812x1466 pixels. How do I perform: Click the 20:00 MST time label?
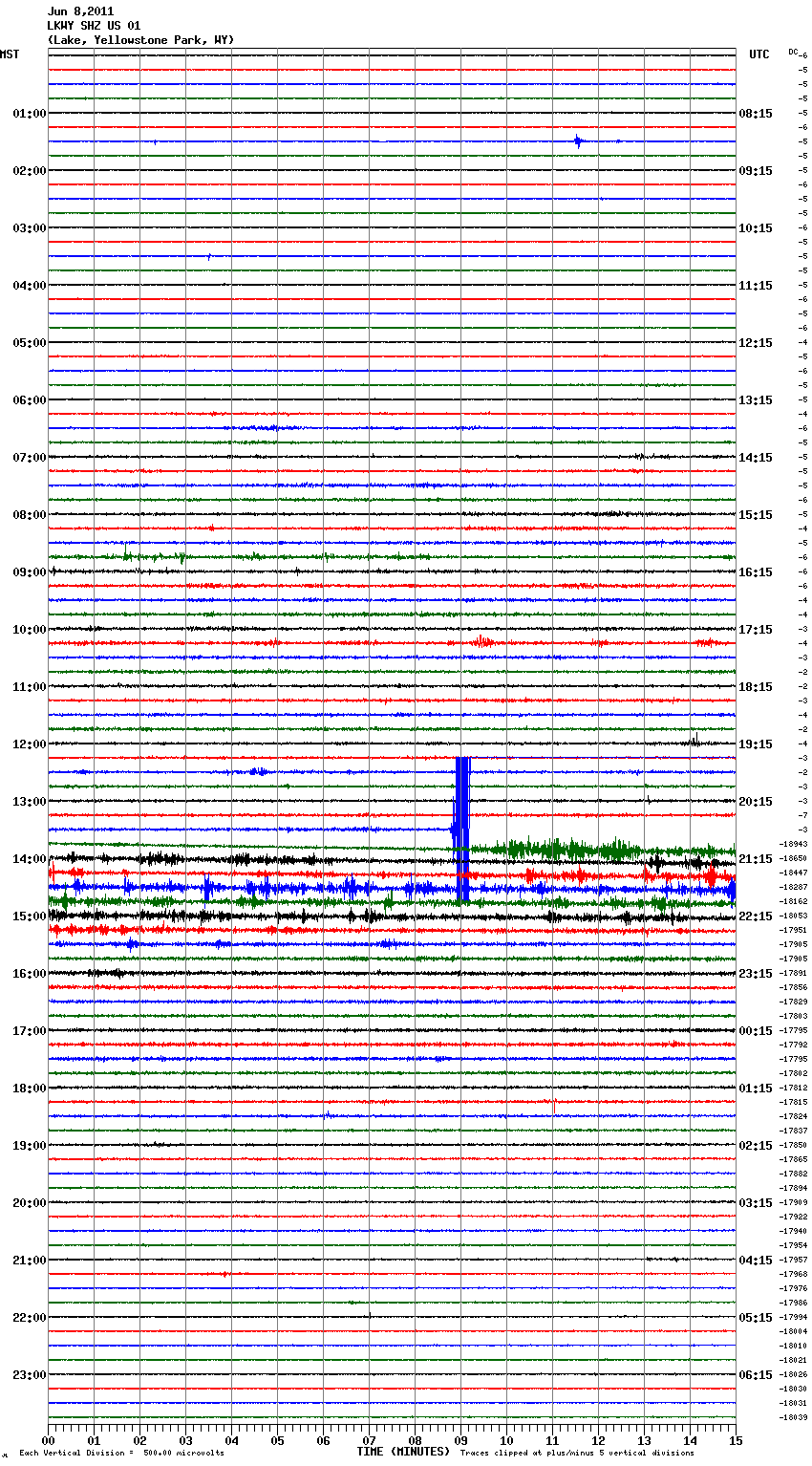coord(29,1203)
